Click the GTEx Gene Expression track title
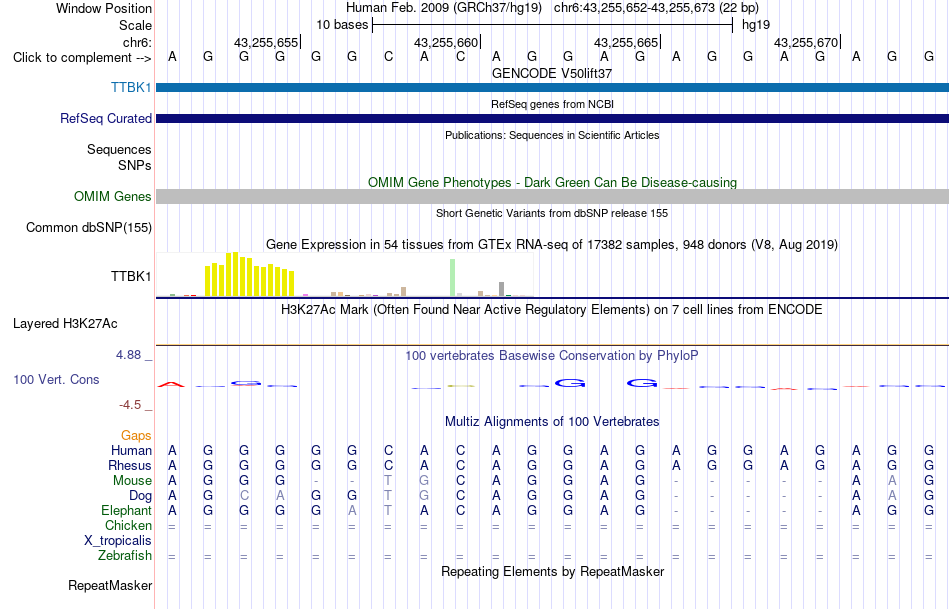Viewport: 950px width, 609px height. (x=552, y=245)
